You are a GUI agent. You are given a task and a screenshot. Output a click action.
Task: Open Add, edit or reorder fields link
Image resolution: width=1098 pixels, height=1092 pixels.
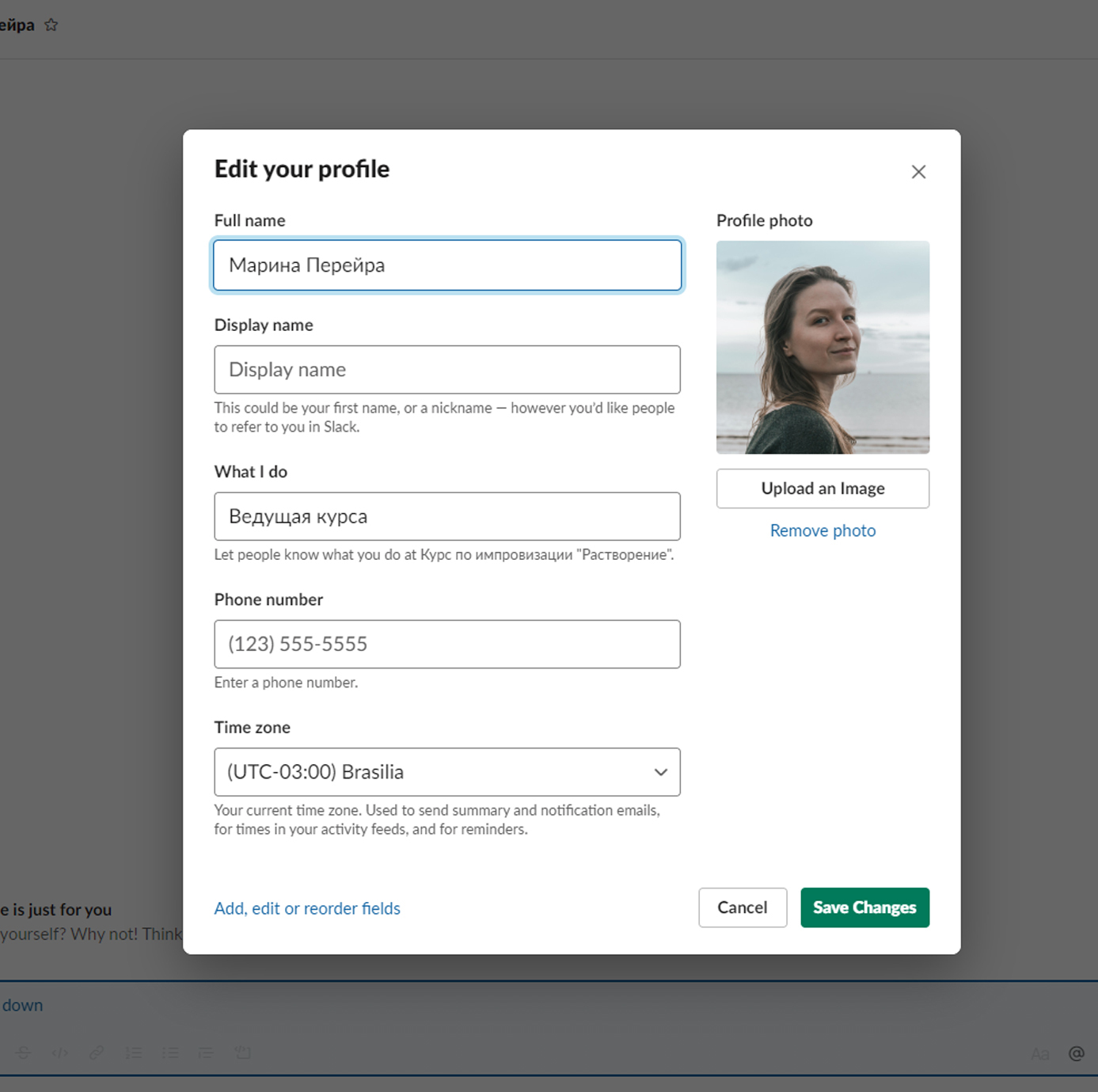pos(307,908)
